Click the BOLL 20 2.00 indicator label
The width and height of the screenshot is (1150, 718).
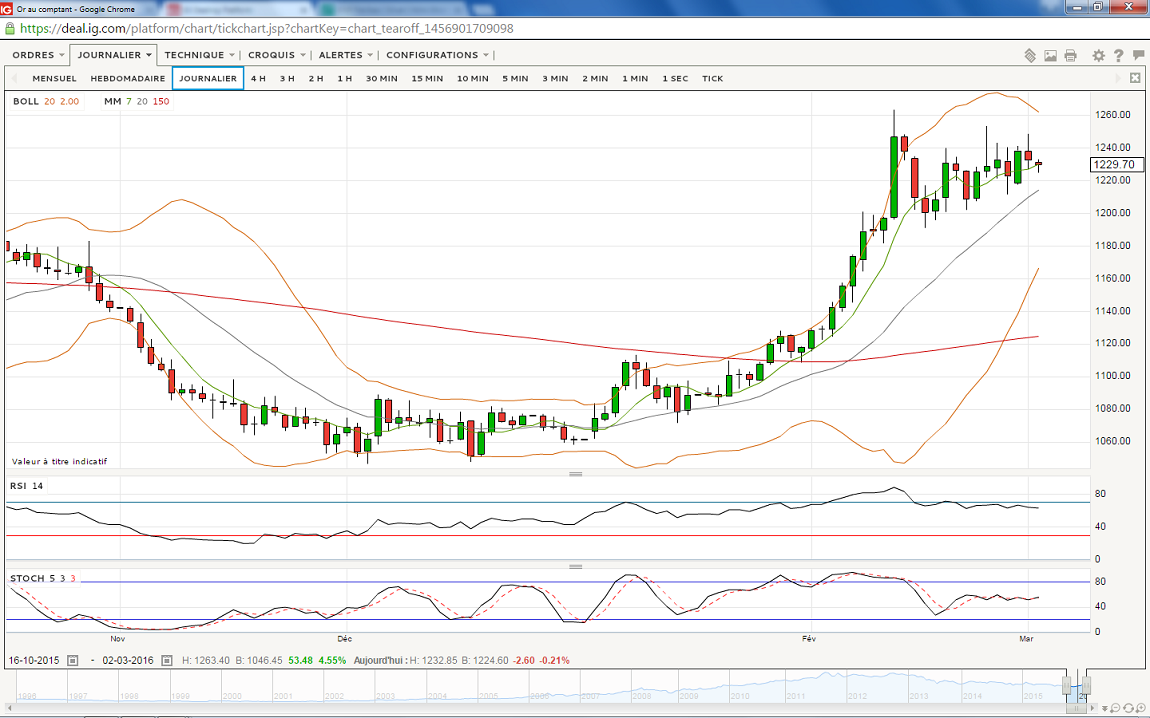pos(46,101)
